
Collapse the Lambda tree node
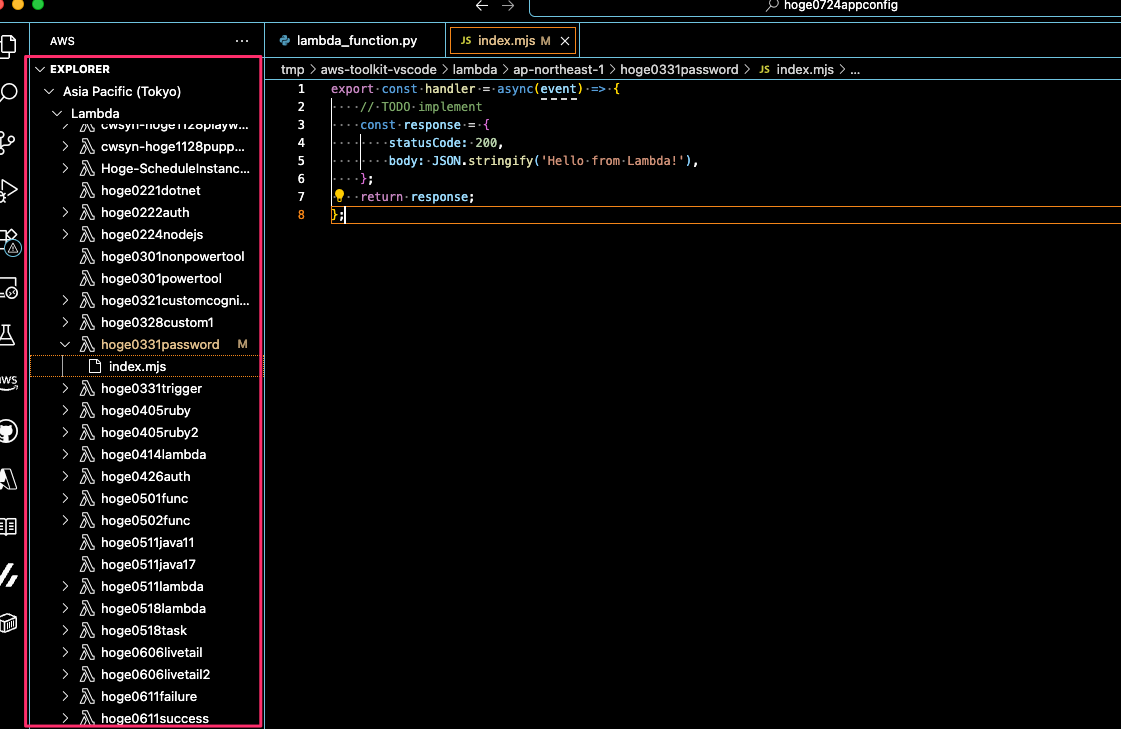57,114
